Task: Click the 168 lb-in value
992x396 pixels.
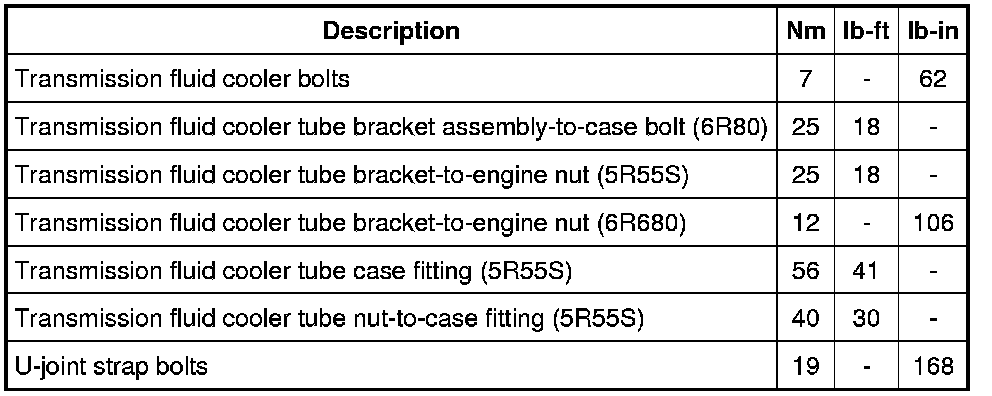Action: (931, 366)
